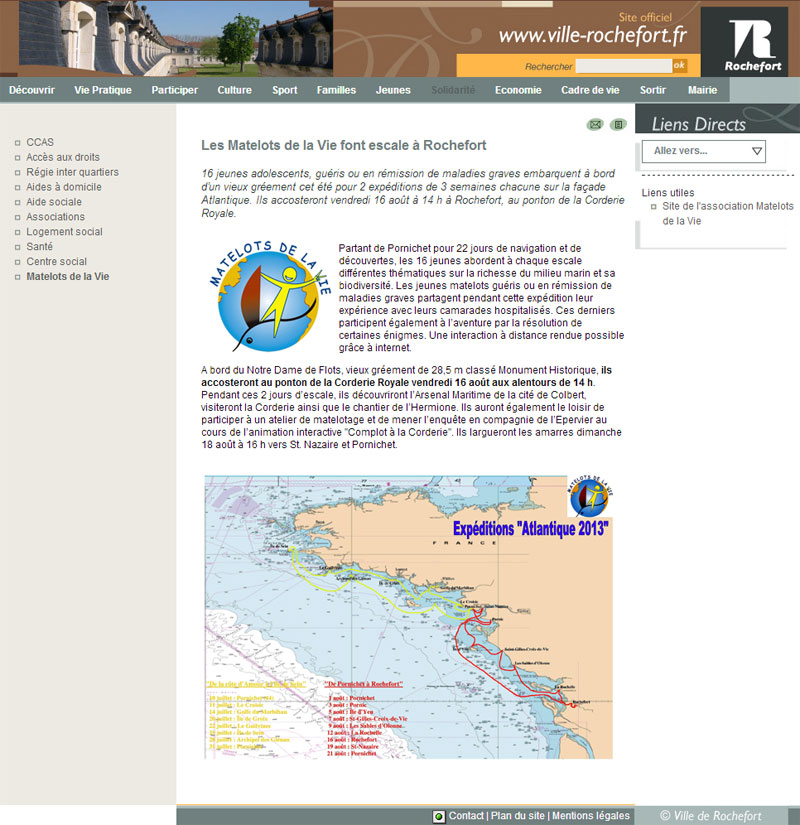Open the Associations sidebar link
The width and height of the screenshot is (800, 825).
click(x=56, y=217)
